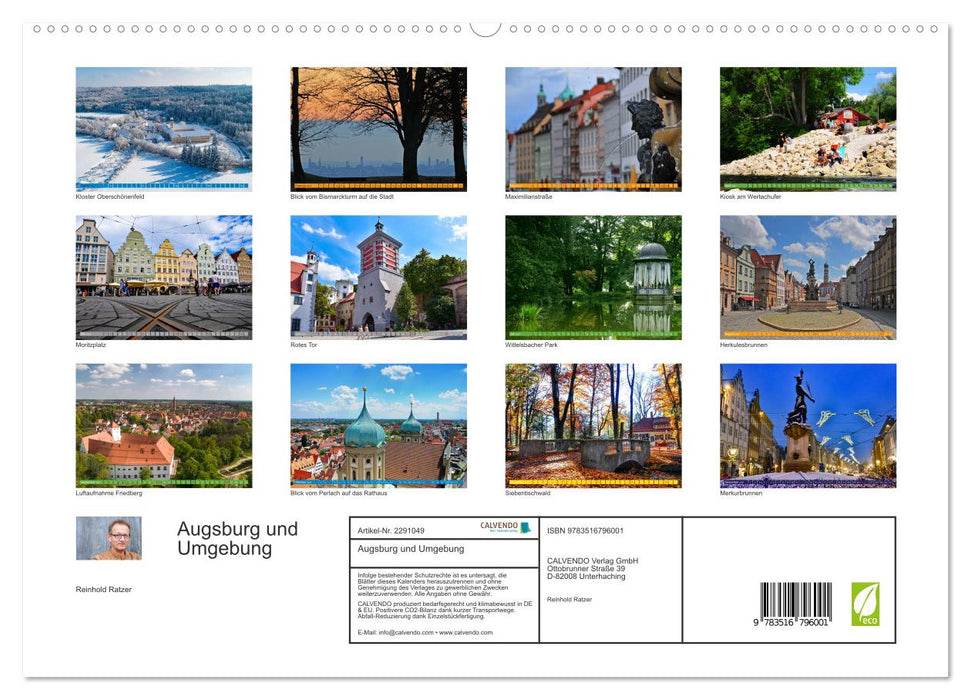Click the caption 'Herkulesbrunnen'
971x700 pixels.
point(743,344)
